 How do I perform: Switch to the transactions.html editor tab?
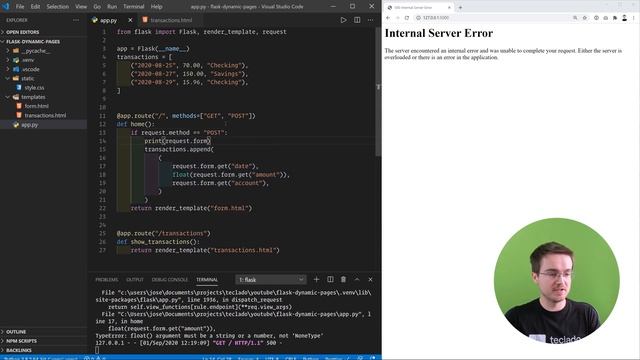tap(171, 20)
